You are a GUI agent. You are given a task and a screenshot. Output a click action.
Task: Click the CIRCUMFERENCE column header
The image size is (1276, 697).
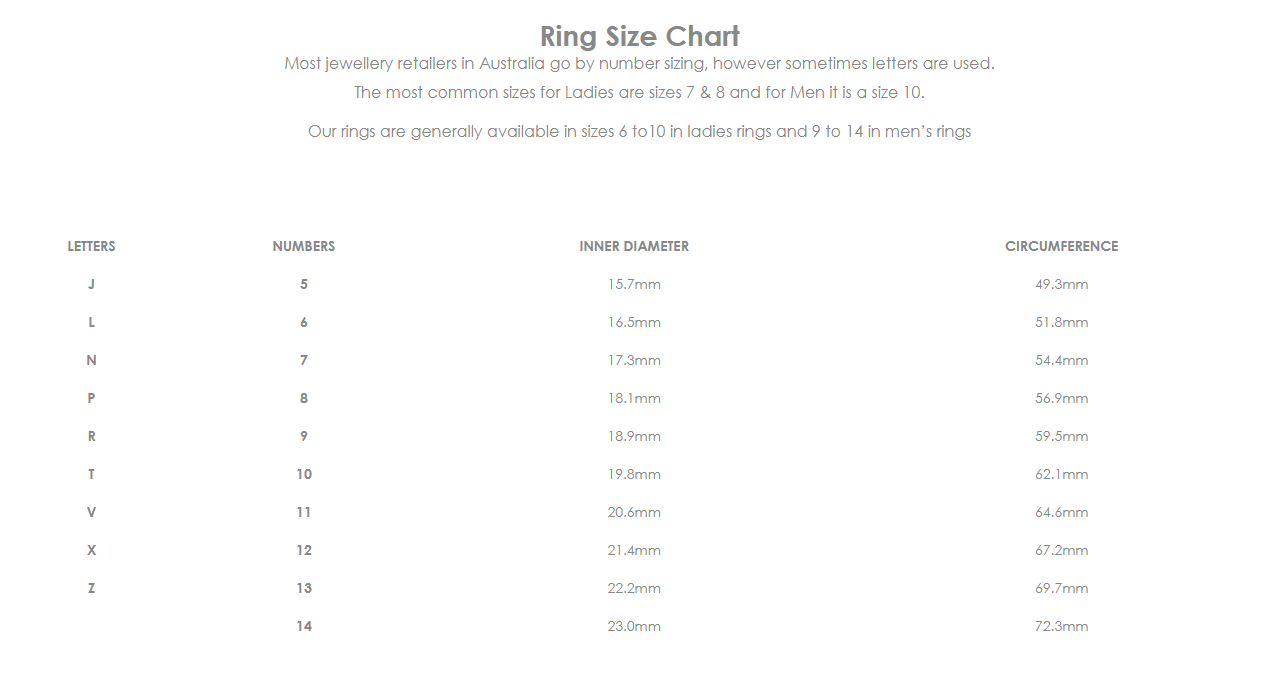[x=1061, y=246]
